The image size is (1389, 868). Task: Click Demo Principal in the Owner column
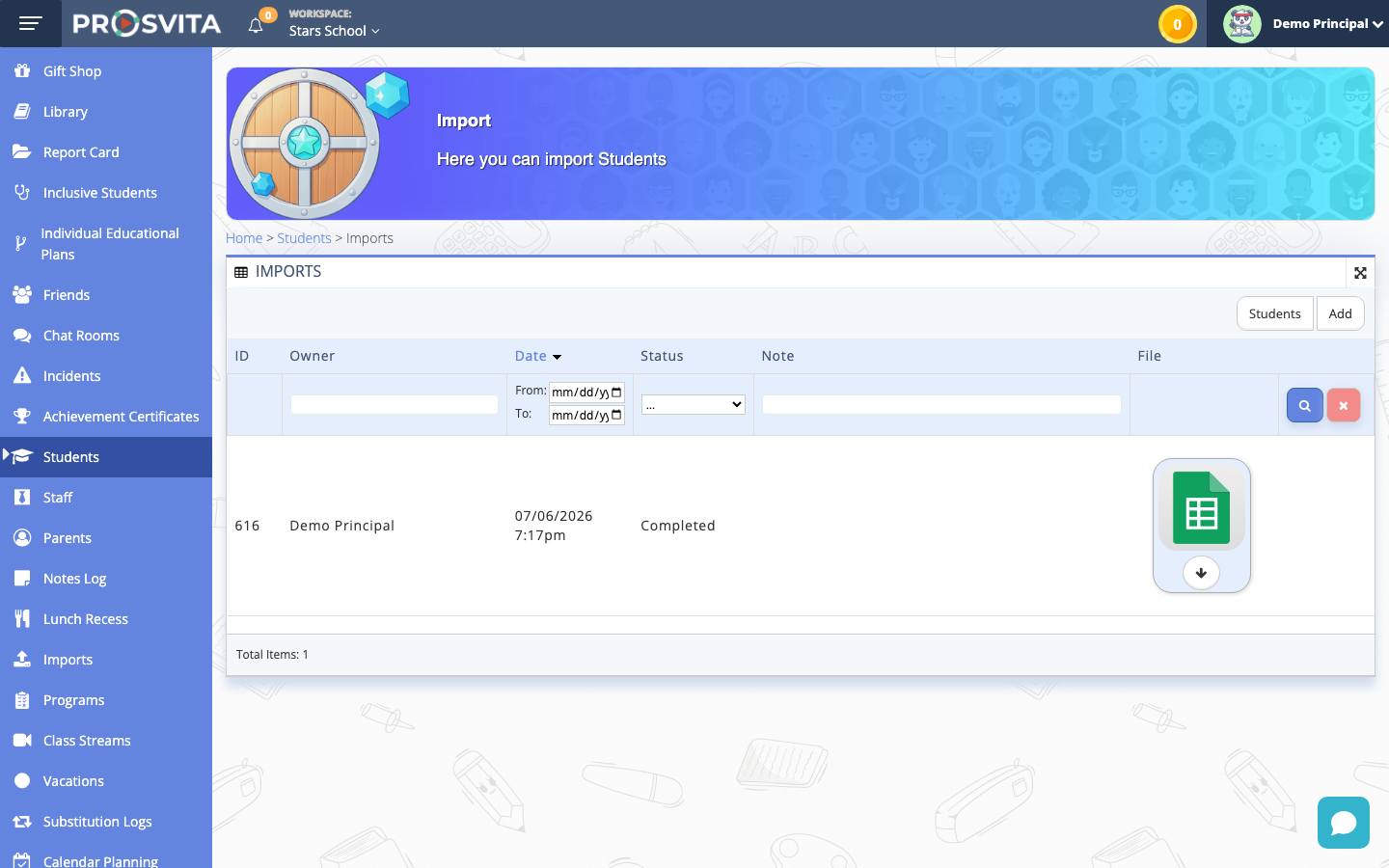(342, 526)
